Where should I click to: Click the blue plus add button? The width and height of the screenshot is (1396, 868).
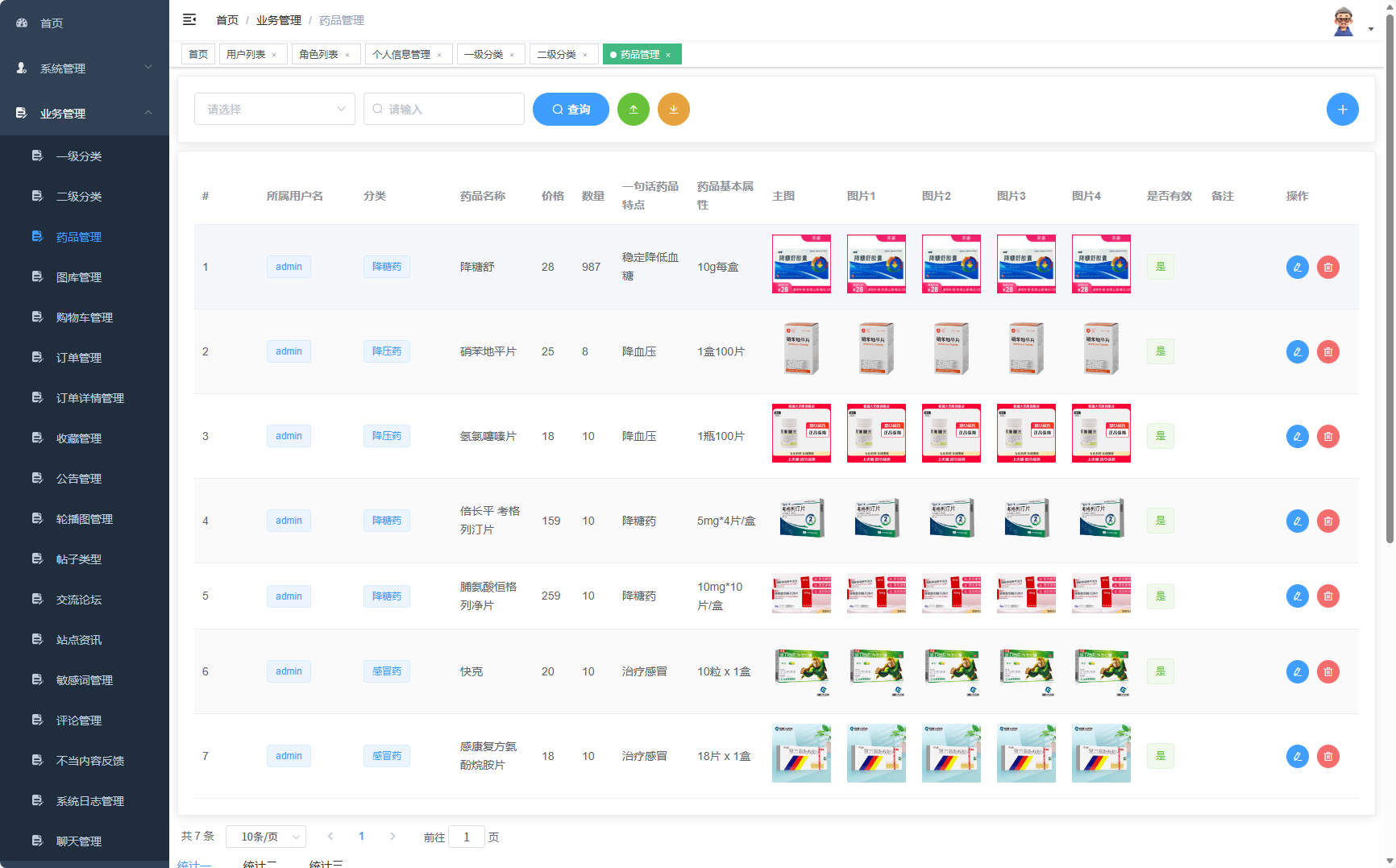[x=1342, y=110]
